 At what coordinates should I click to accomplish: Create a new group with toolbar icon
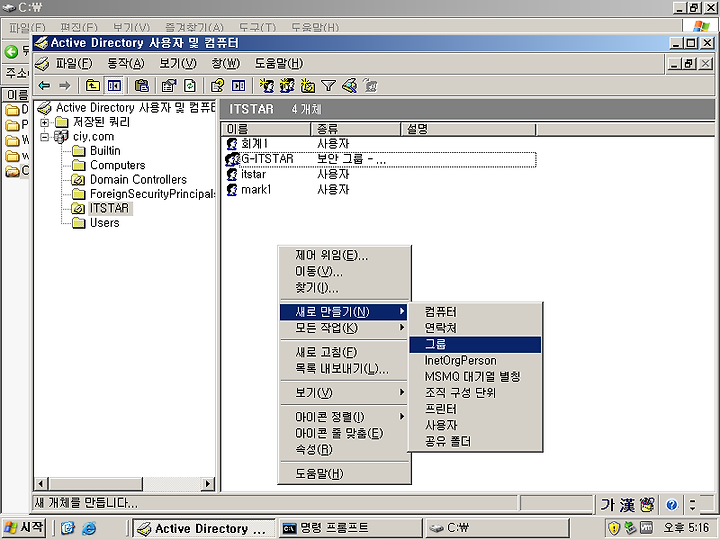coord(287,85)
